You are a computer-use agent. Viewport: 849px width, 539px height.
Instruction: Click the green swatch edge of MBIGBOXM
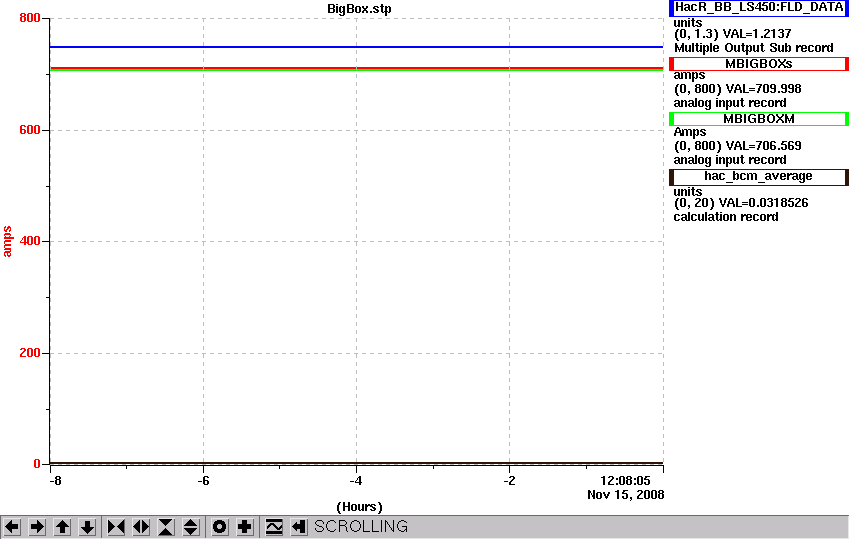point(671,119)
